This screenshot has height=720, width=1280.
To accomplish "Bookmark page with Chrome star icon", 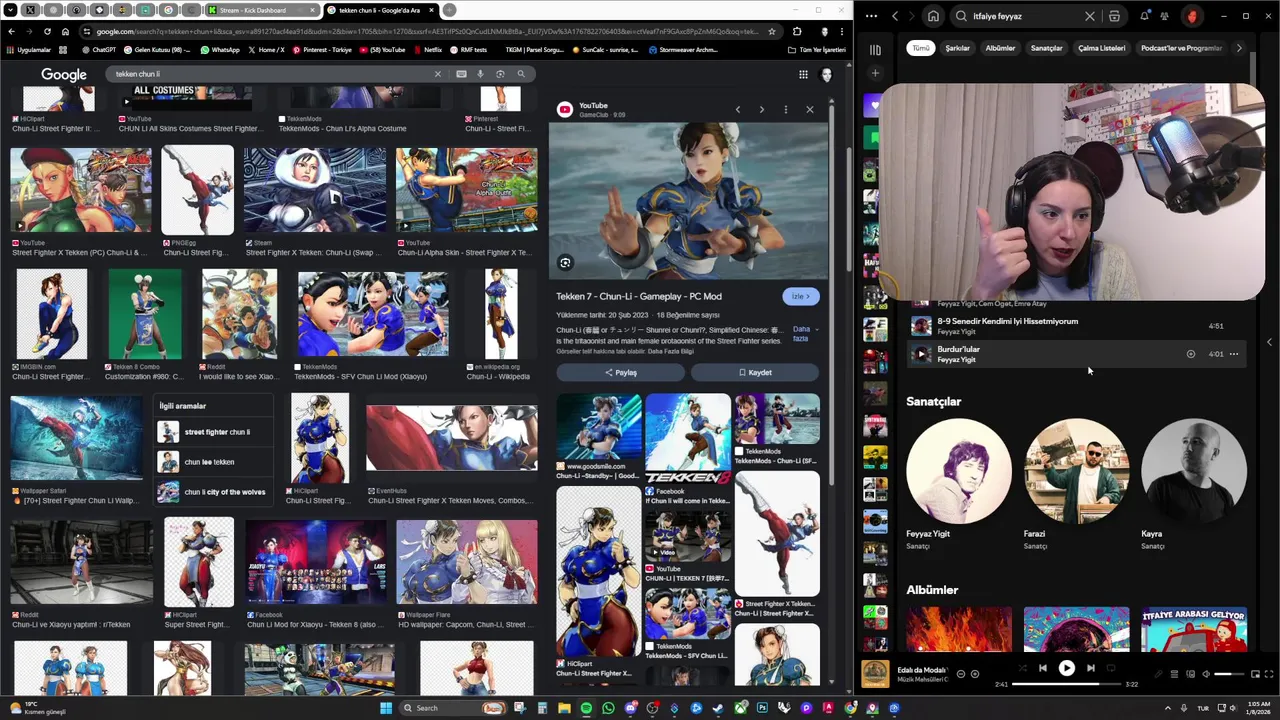I will (x=771, y=31).
